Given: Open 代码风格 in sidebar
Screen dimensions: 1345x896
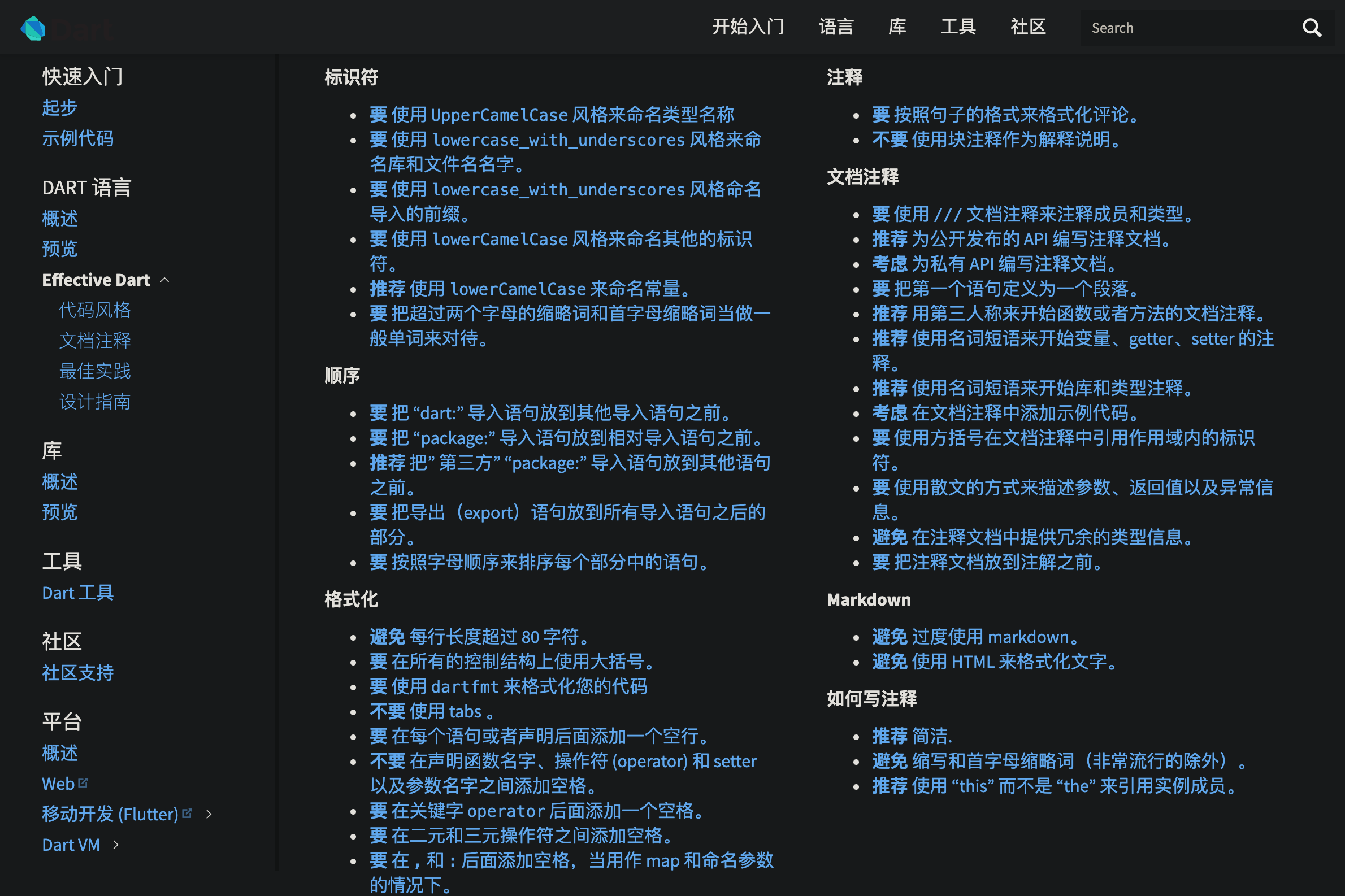Looking at the screenshot, I should click(95, 310).
